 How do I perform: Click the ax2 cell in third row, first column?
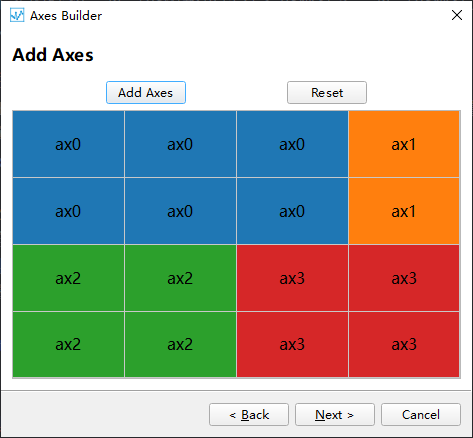click(x=68, y=278)
